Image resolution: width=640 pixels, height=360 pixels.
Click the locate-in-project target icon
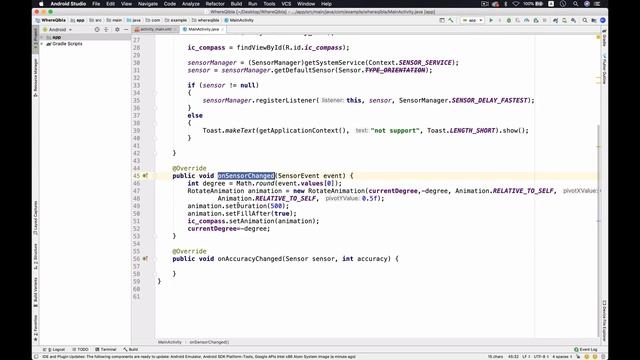point(97,29)
